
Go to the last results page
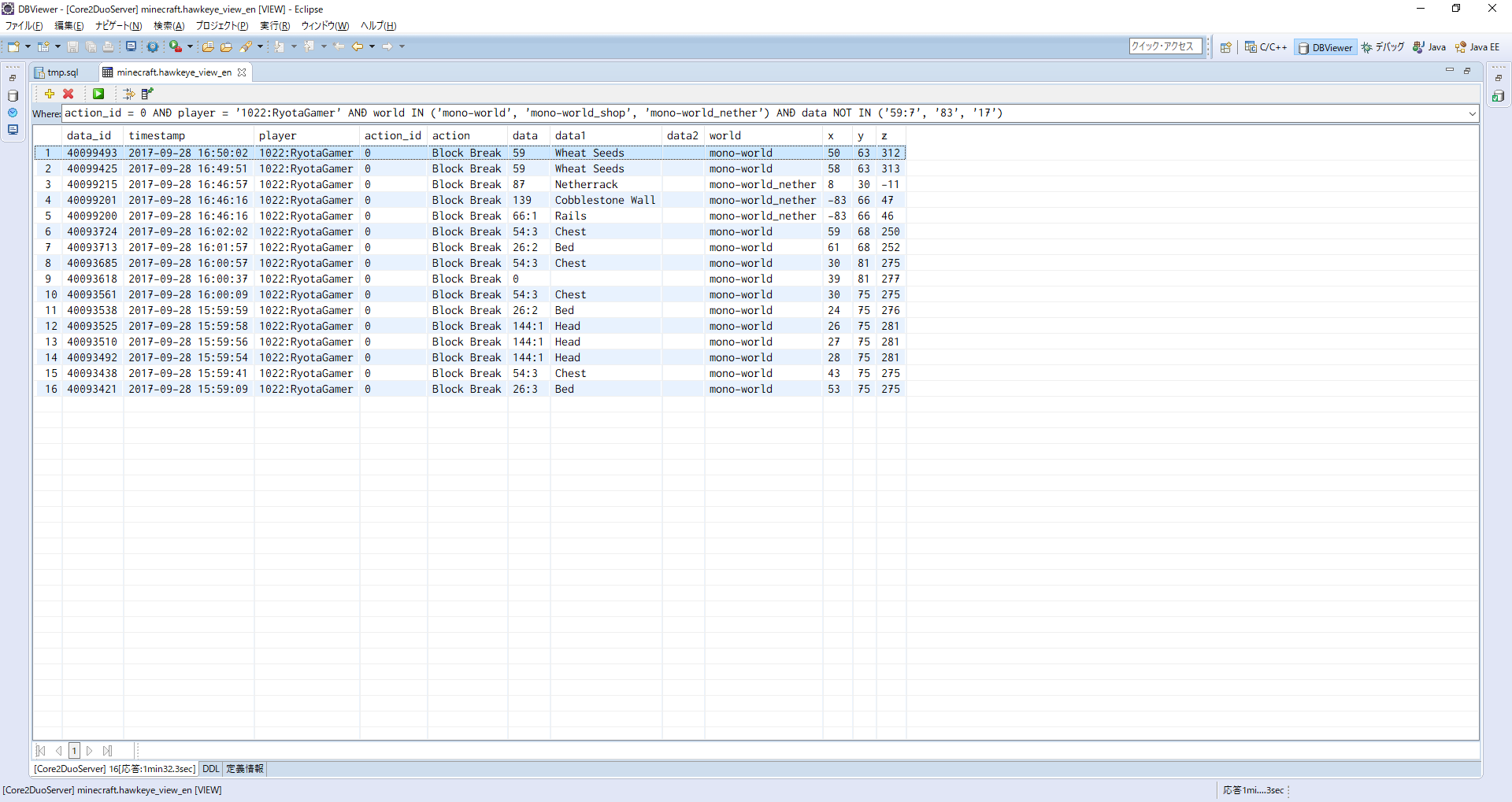(107, 751)
